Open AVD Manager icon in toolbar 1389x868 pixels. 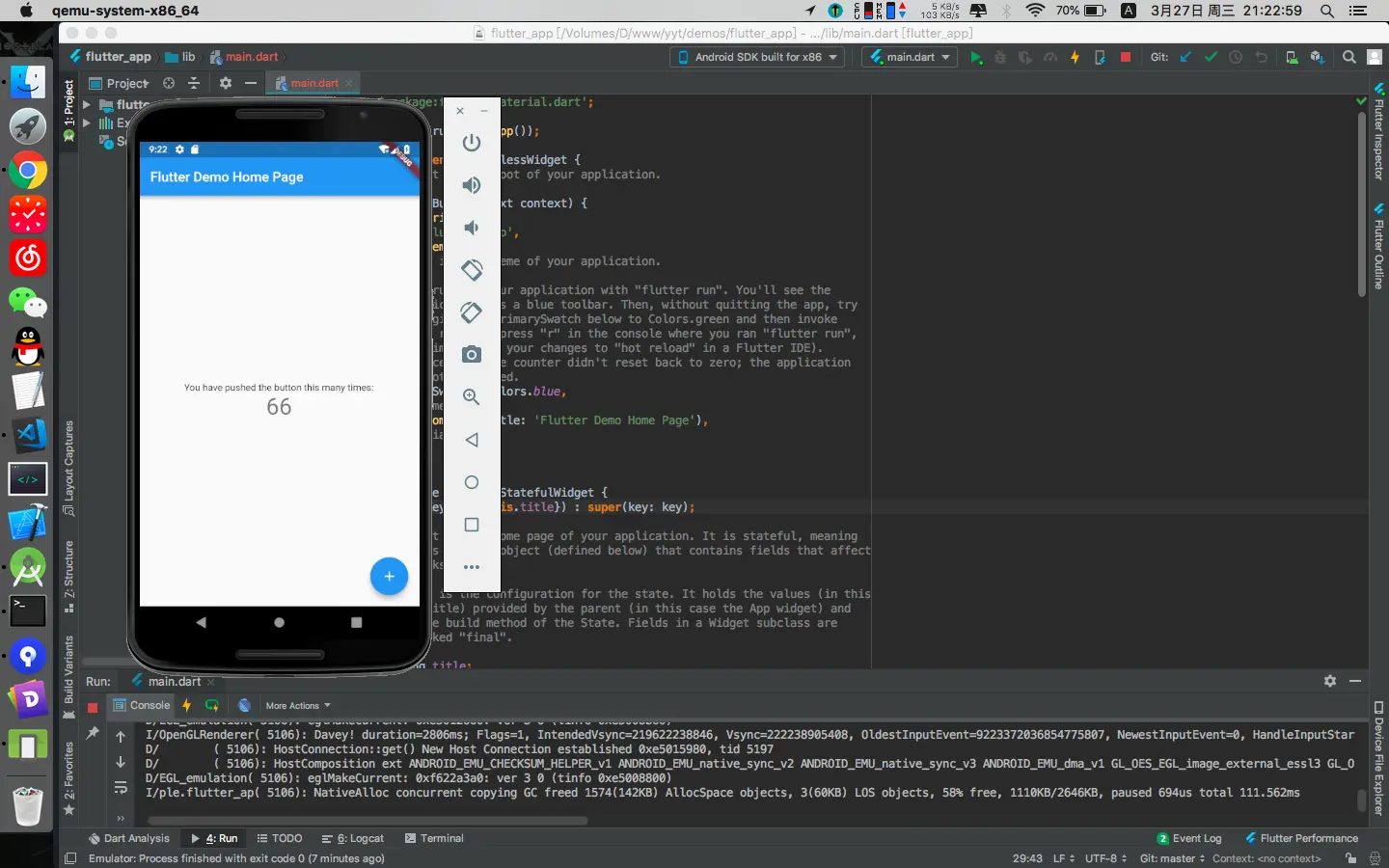(1292, 58)
